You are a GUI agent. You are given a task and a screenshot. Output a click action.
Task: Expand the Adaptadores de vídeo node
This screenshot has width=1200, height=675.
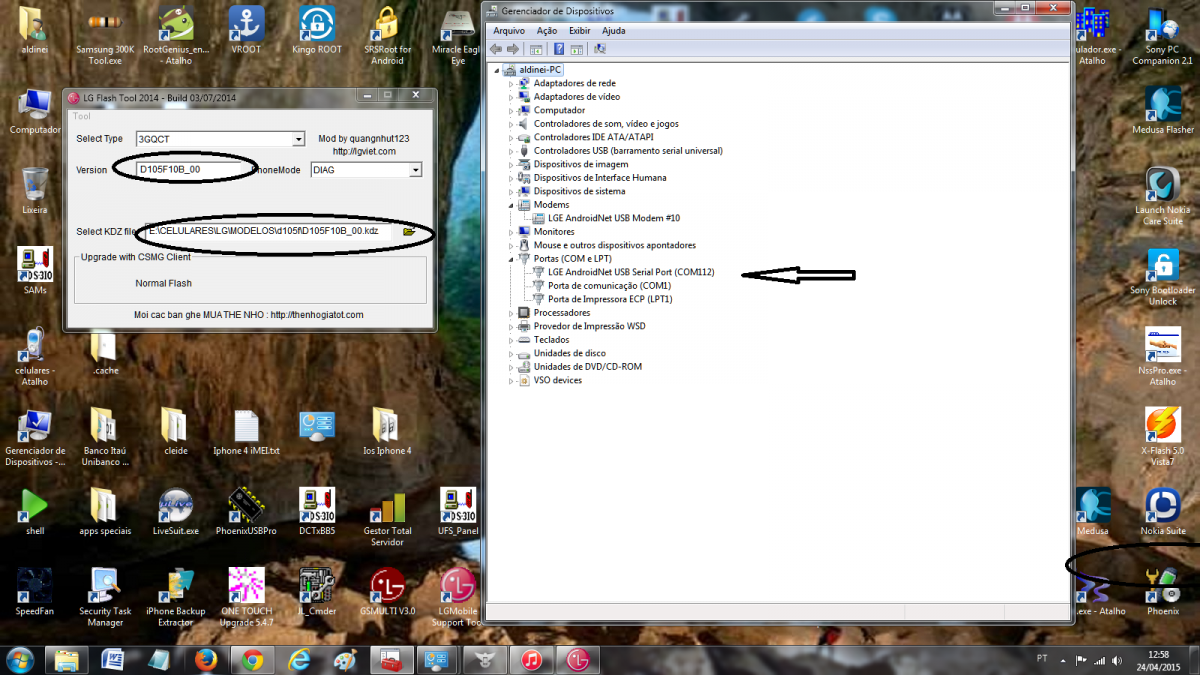tap(511, 97)
